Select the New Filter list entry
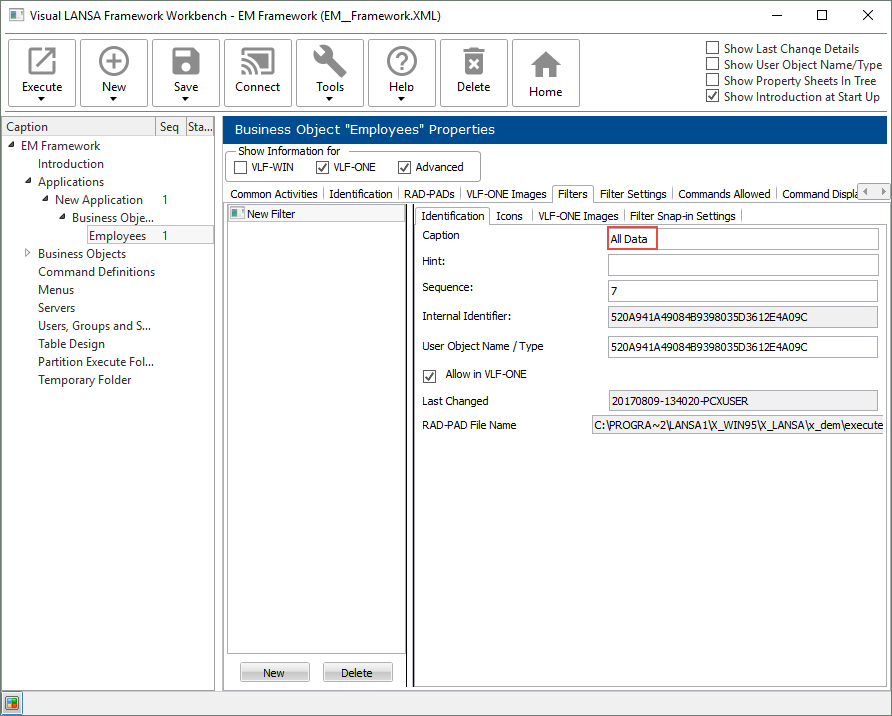 click(316, 214)
